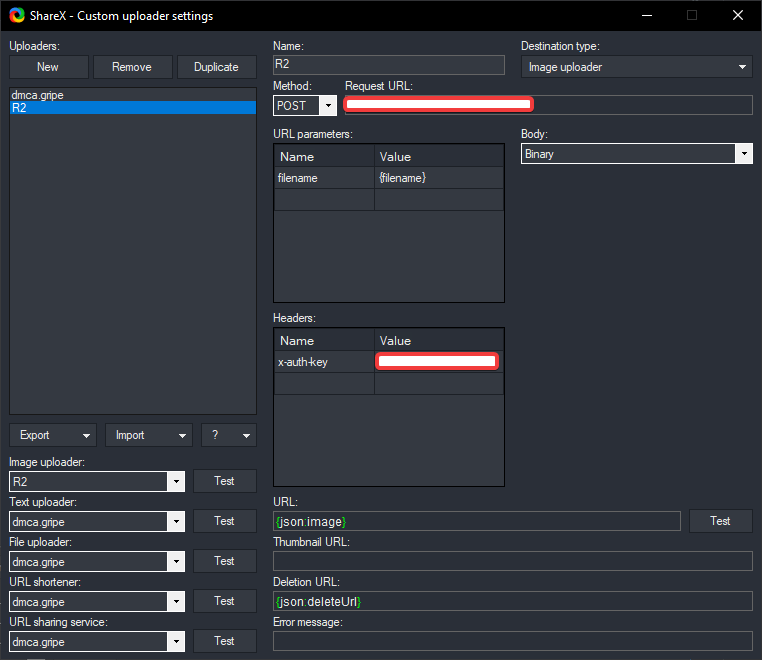The image size is (762, 660).
Task: Remove the selected uploader
Action: [x=132, y=67]
